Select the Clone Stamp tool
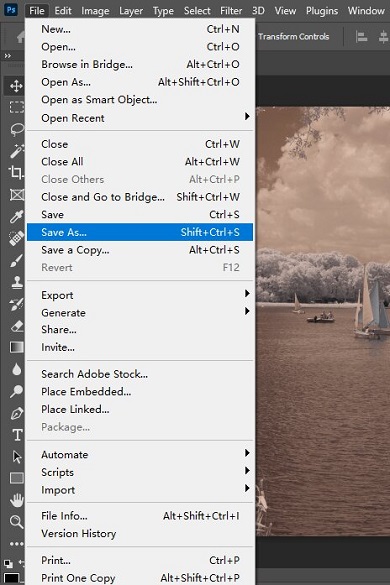Screen dimensions: 390x585 (x=16, y=282)
